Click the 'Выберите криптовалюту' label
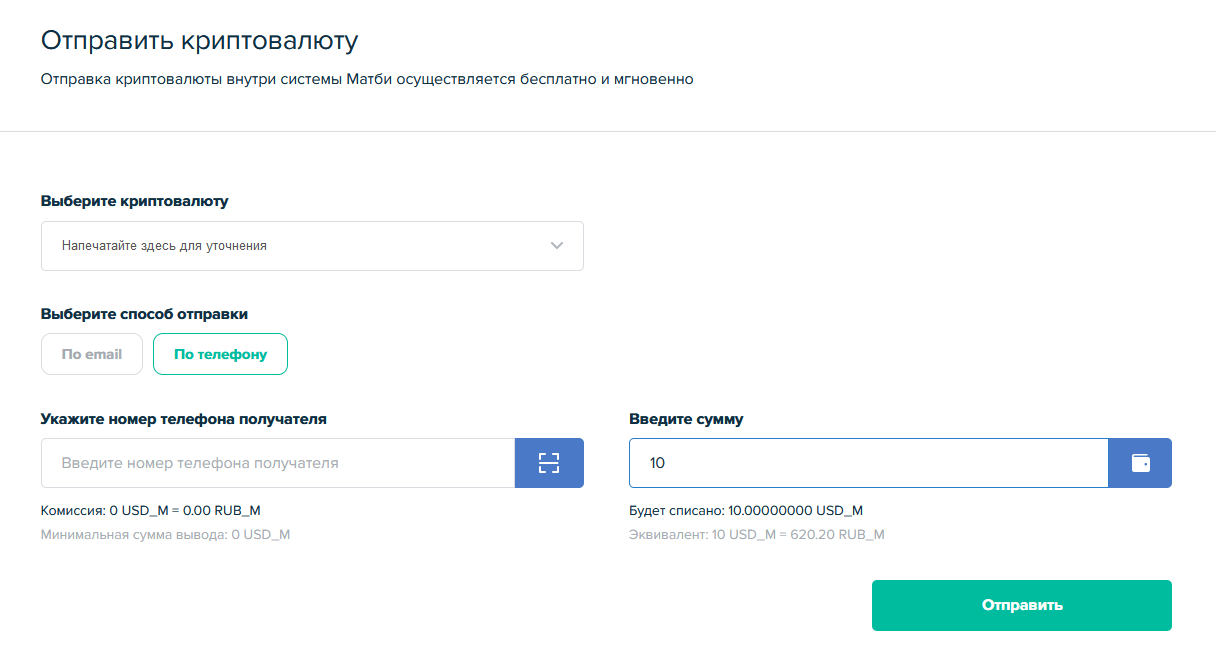Image resolution: width=1216 pixels, height=645 pixels. [134, 201]
